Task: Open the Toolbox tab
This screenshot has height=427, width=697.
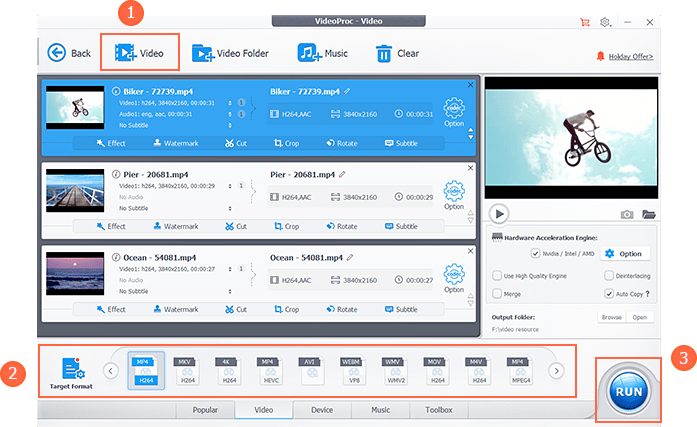Action: [x=438, y=410]
